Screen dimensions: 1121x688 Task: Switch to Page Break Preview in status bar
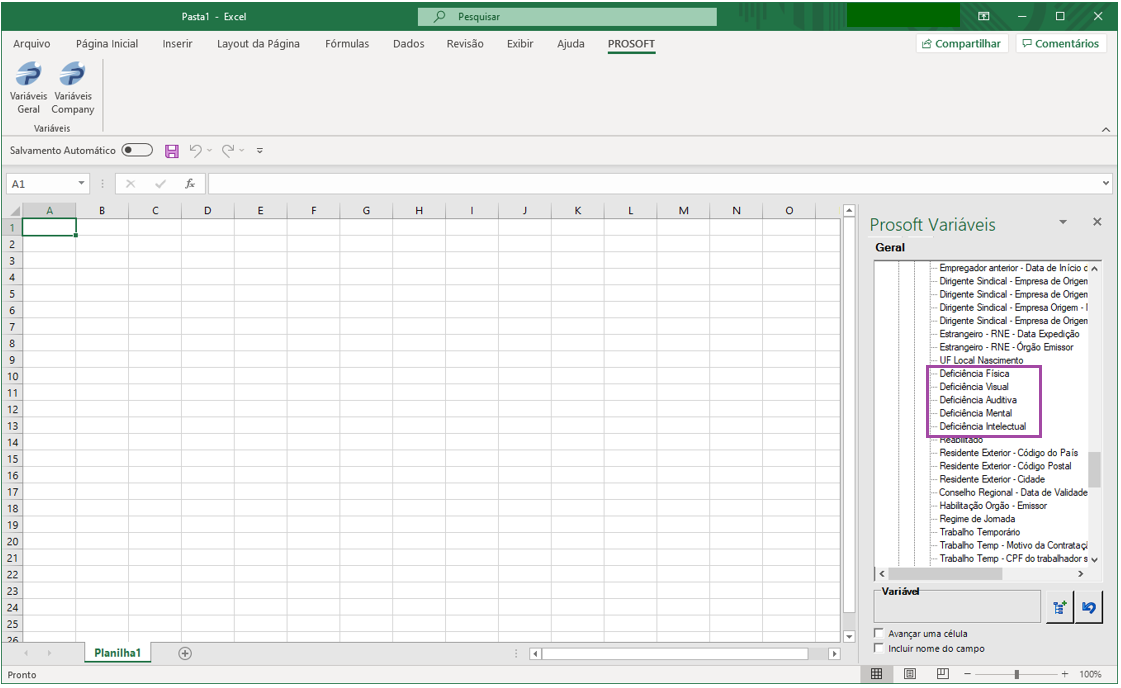[x=943, y=674]
